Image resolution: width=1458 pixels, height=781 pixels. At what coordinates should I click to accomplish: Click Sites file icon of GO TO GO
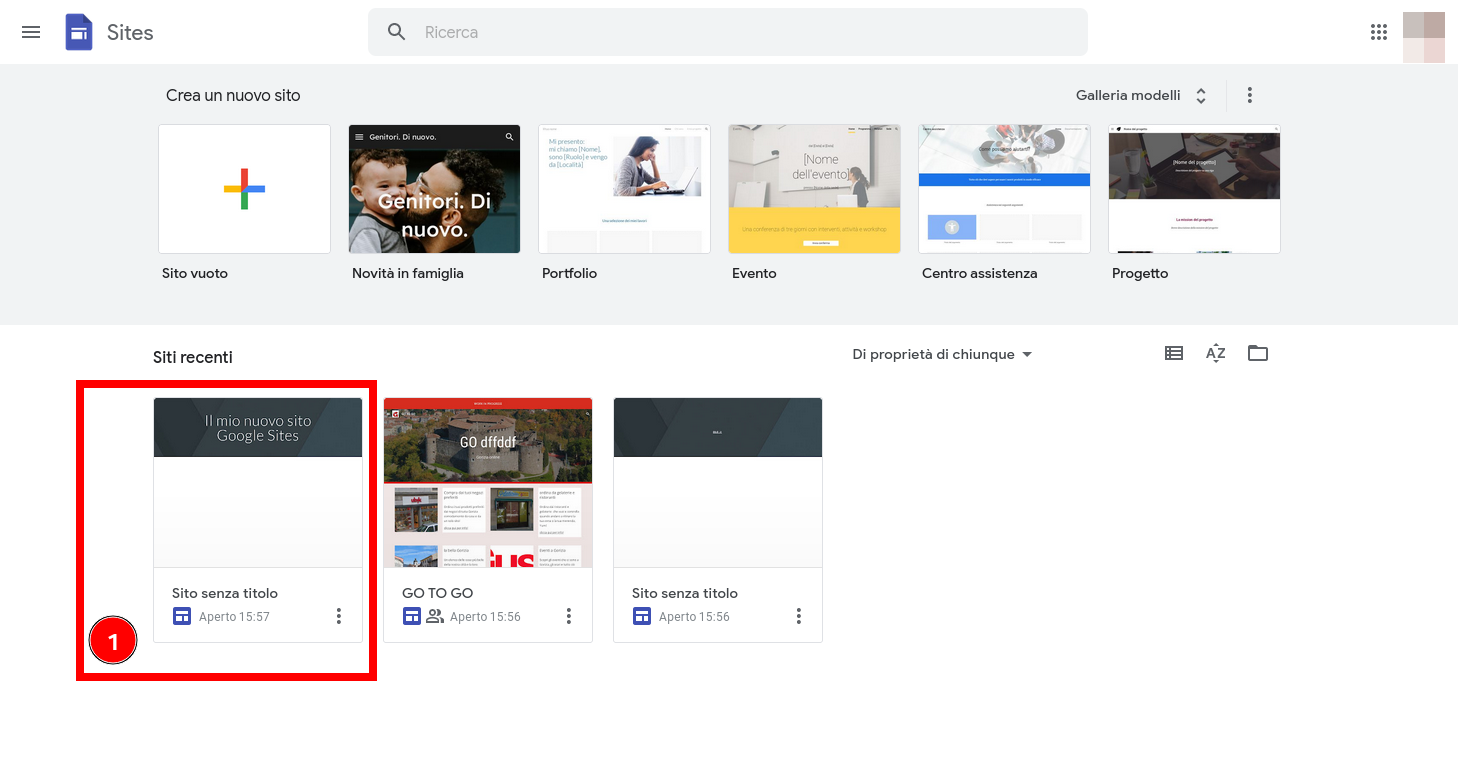click(x=411, y=616)
